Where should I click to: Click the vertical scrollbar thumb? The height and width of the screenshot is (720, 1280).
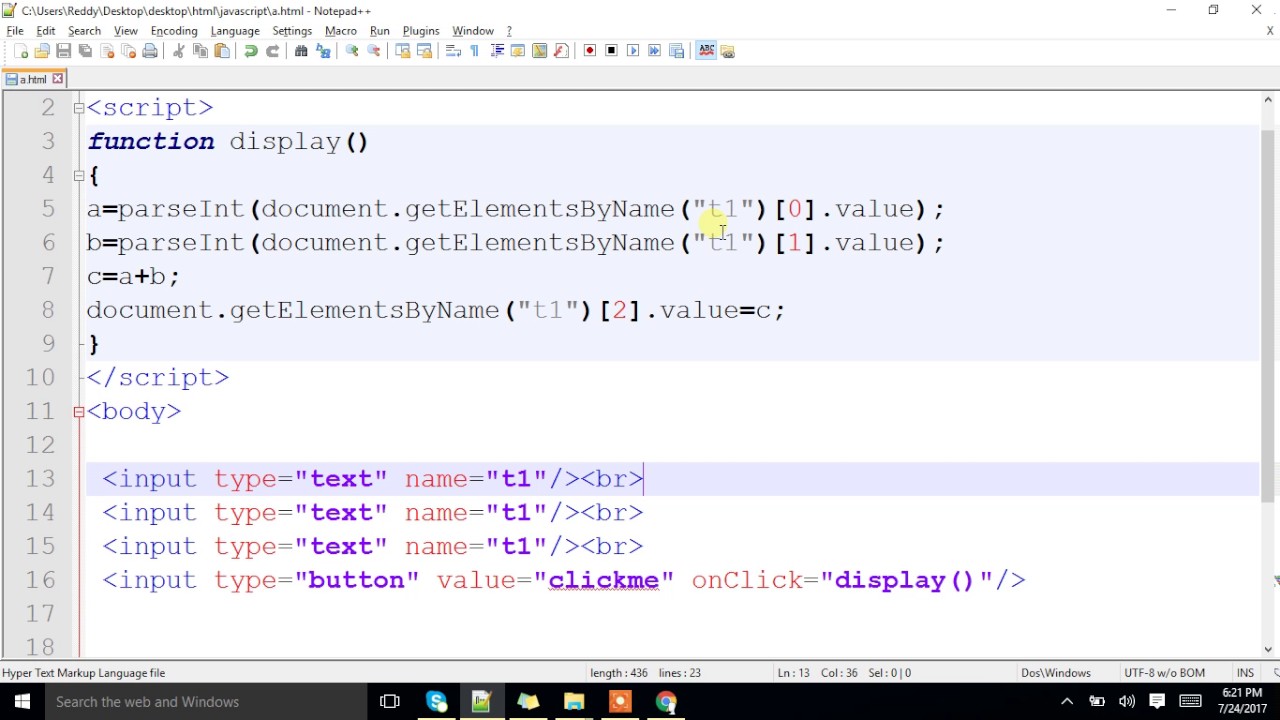1268,315
